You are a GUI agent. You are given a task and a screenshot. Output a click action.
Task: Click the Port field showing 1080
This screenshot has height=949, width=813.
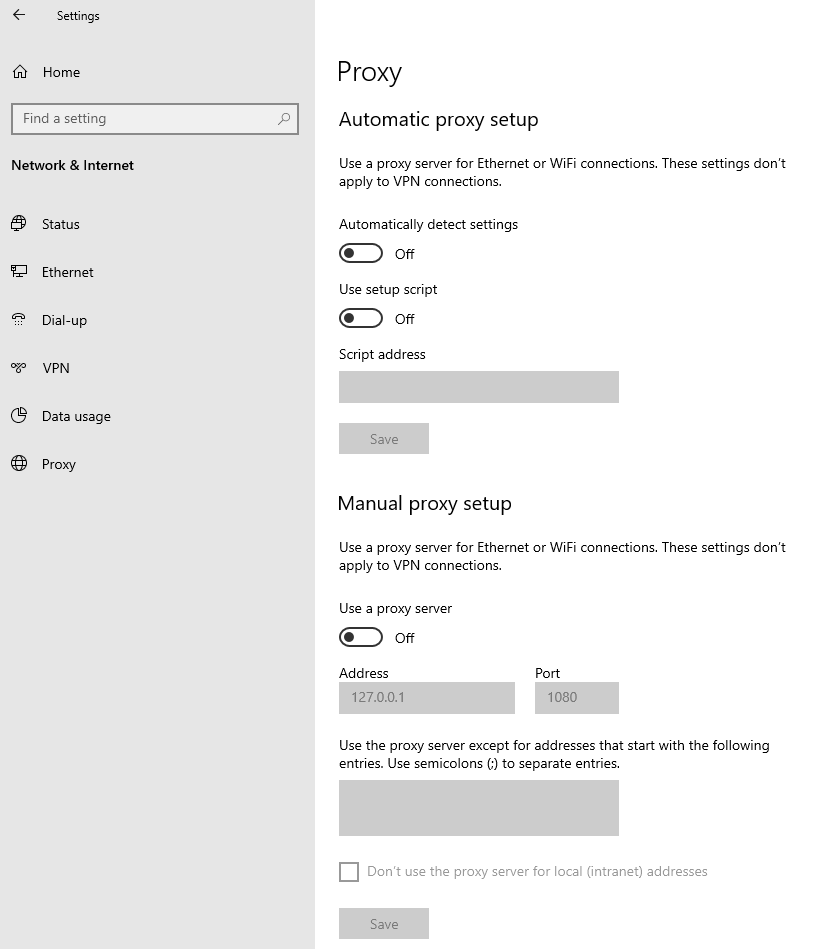click(x=577, y=698)
